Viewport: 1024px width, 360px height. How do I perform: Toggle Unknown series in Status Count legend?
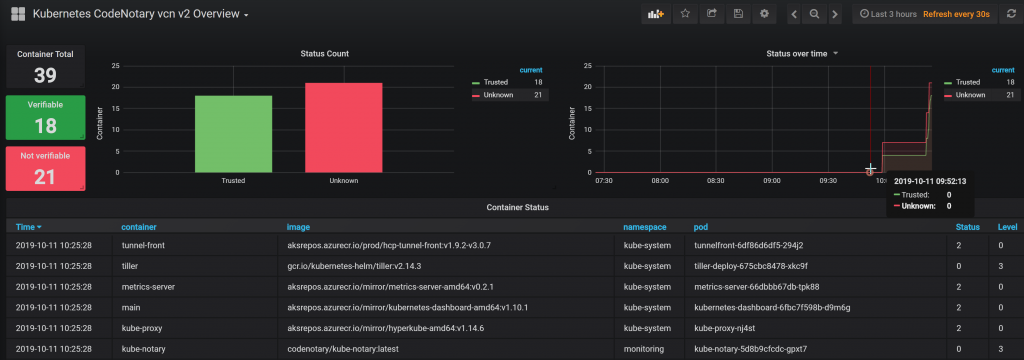click(498, 95)
